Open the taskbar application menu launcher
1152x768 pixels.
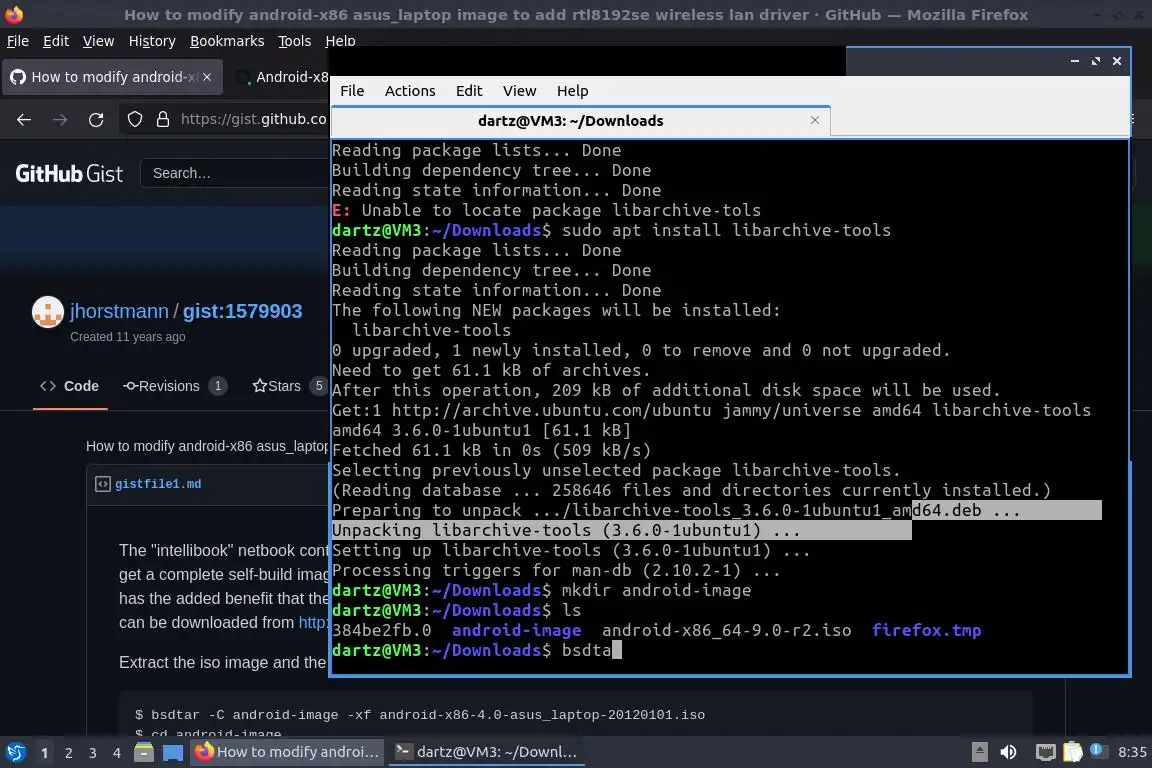tap(15, 752)
